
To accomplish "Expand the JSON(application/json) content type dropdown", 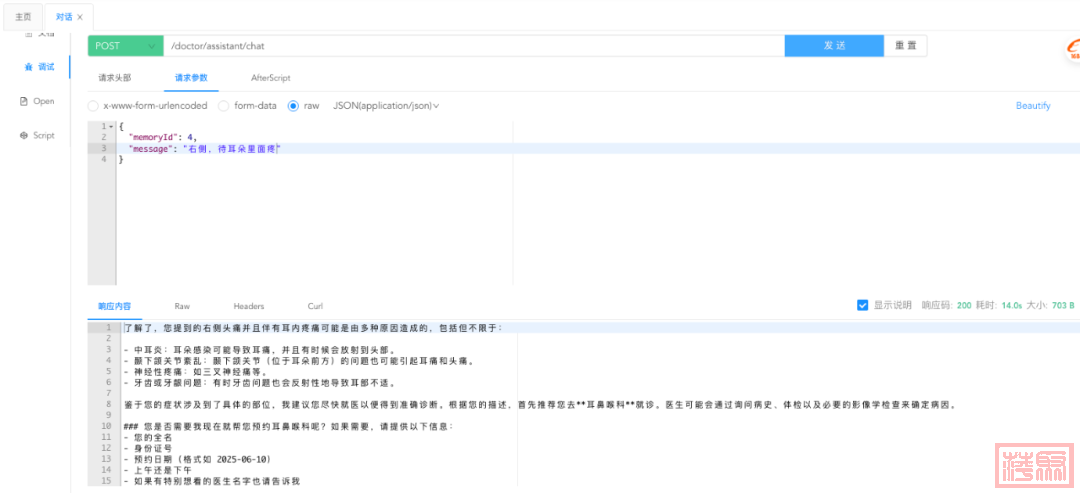I will coord(386,105).
